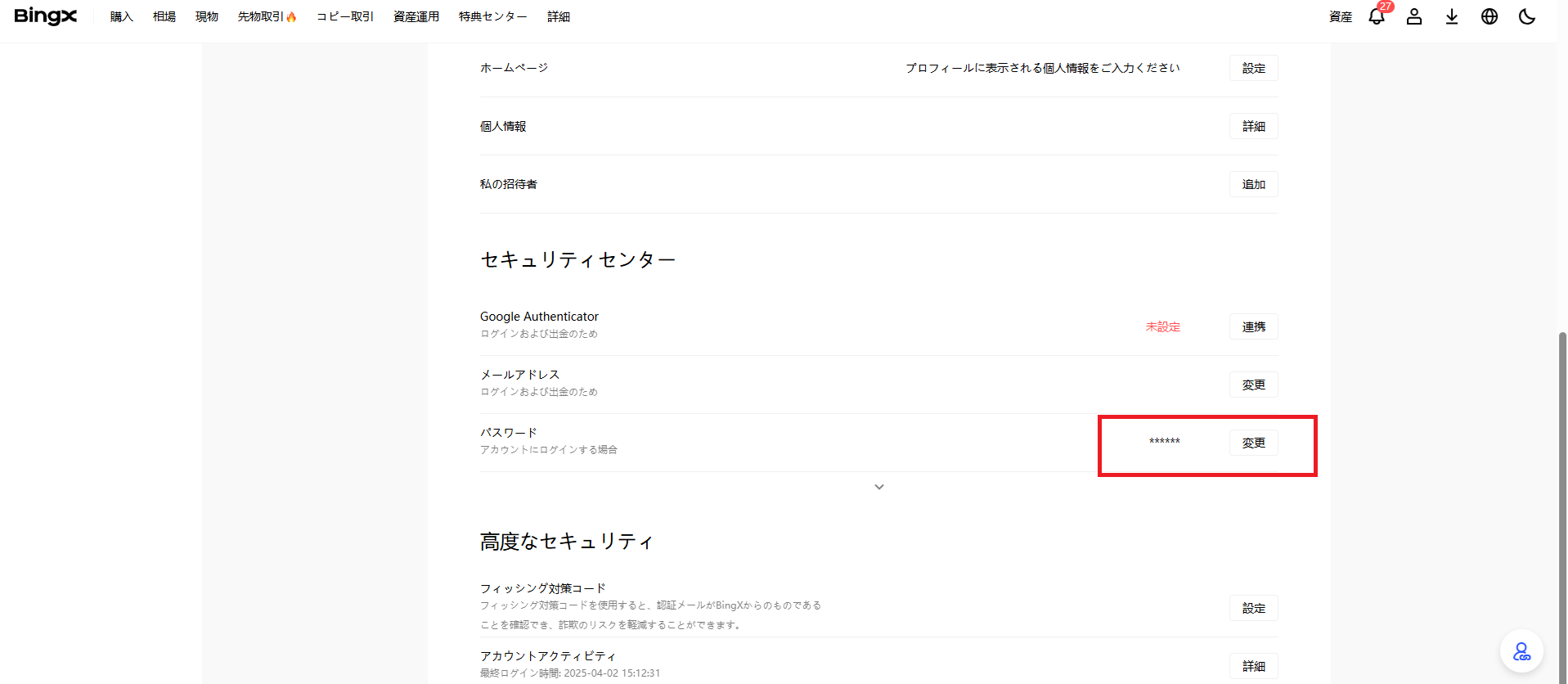Click 変更 button for メールアドレス
This screenshot has height=684, width=1568.
pyautogui.click(x=1253, y=385)
